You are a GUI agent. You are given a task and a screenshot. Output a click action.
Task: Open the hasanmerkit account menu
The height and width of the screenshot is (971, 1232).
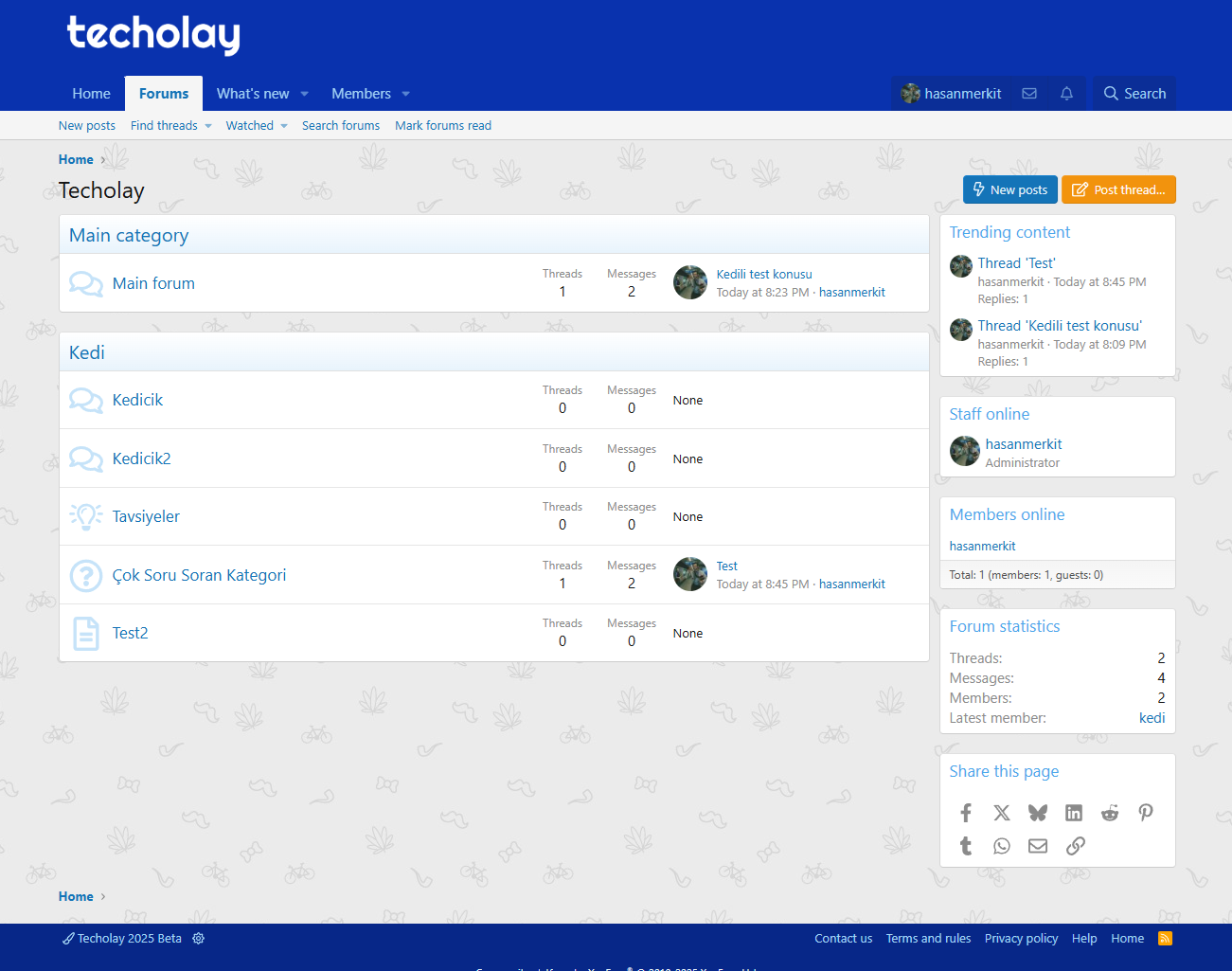point(952,94)
